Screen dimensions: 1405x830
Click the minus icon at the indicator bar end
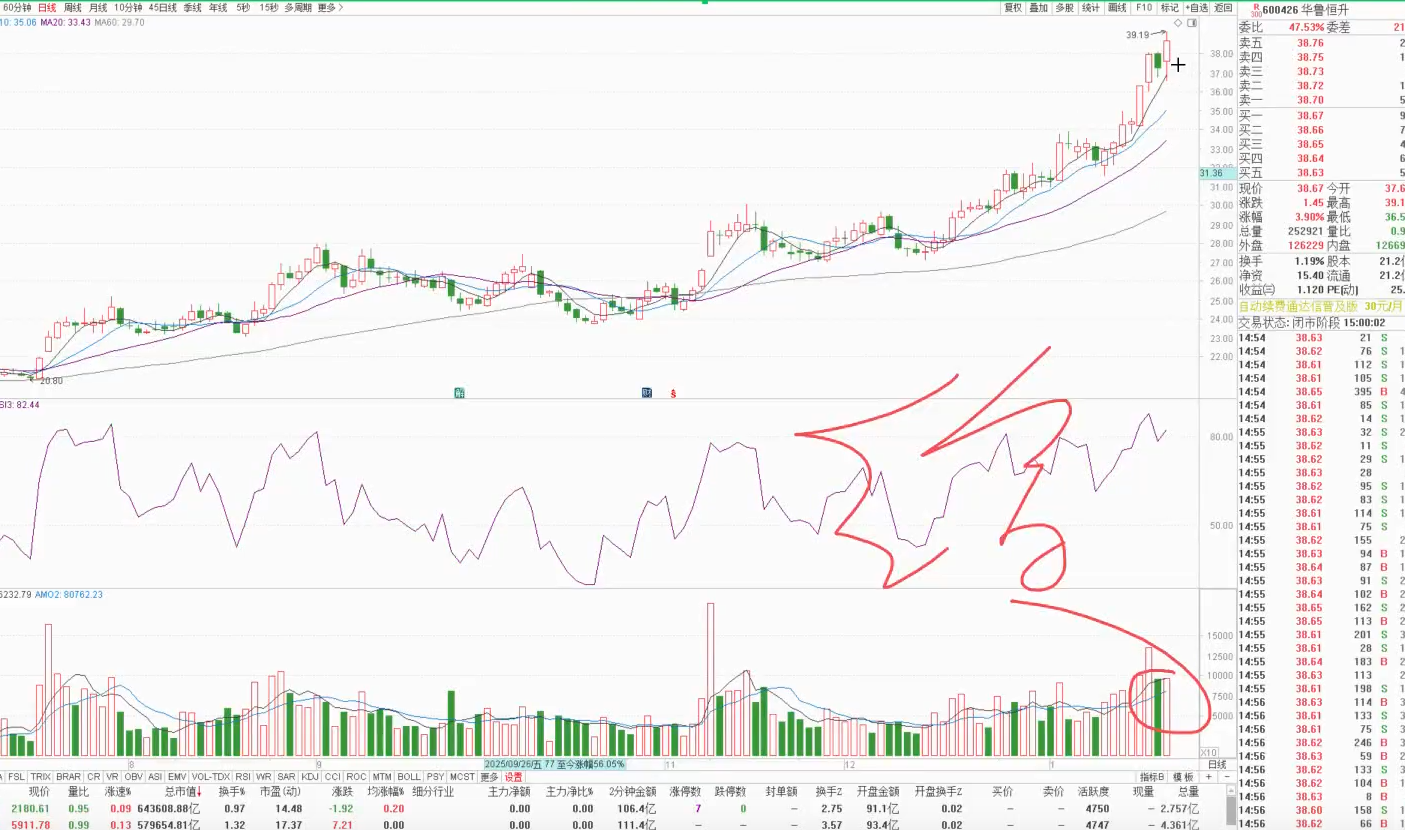coord(1225,777)
